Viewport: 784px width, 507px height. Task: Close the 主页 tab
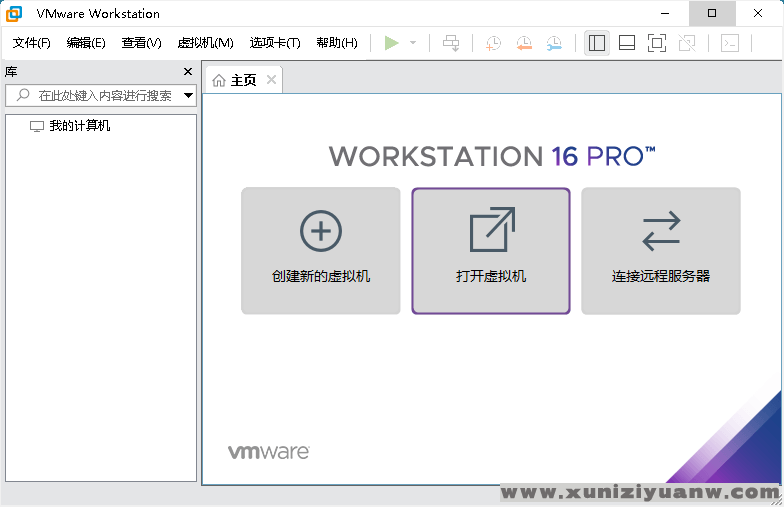270,80
